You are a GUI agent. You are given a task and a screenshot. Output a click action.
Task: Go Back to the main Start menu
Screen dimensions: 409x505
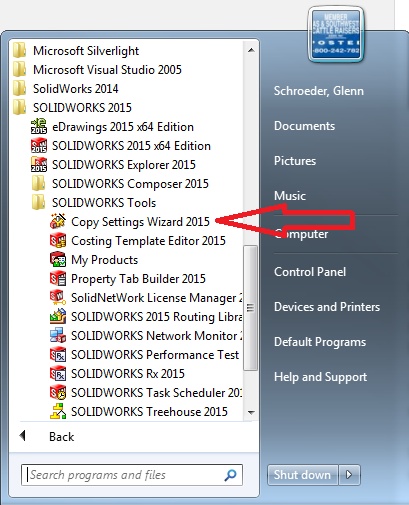pyautogui.click(x=62, y=437)
